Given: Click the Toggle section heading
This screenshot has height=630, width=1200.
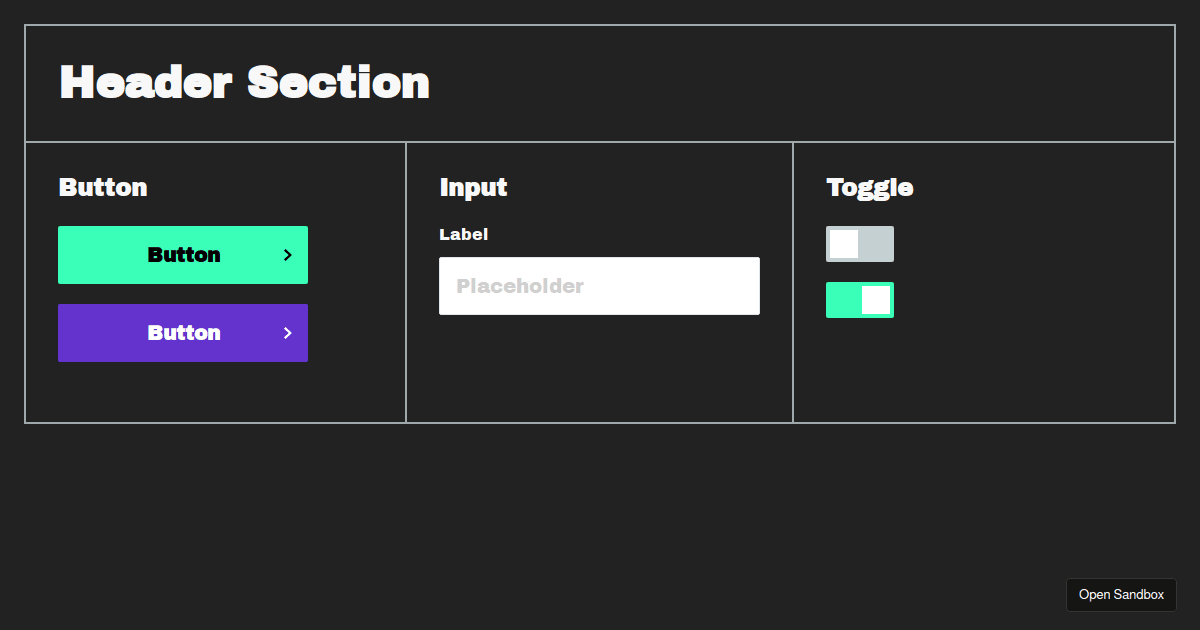Looking at the screenshot, I should [869, 187].
